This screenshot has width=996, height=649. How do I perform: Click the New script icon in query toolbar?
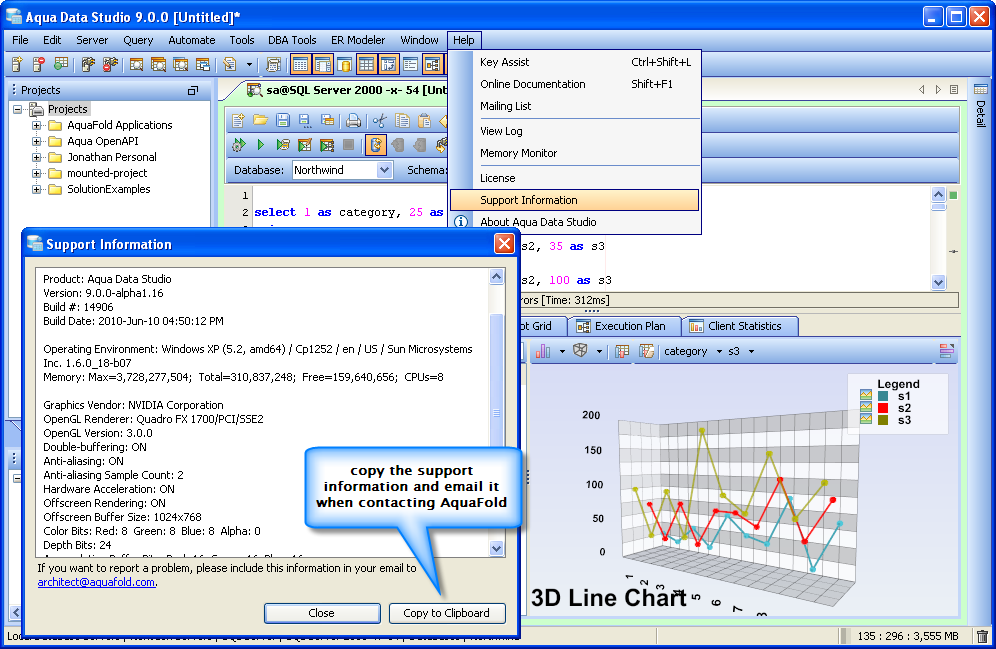coord(238,121)
